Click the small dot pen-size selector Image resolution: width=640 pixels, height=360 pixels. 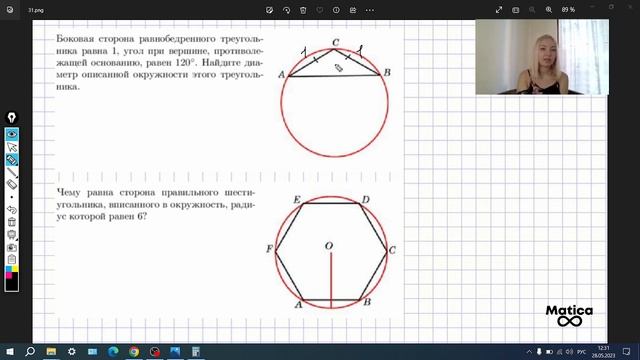point(12,197)
